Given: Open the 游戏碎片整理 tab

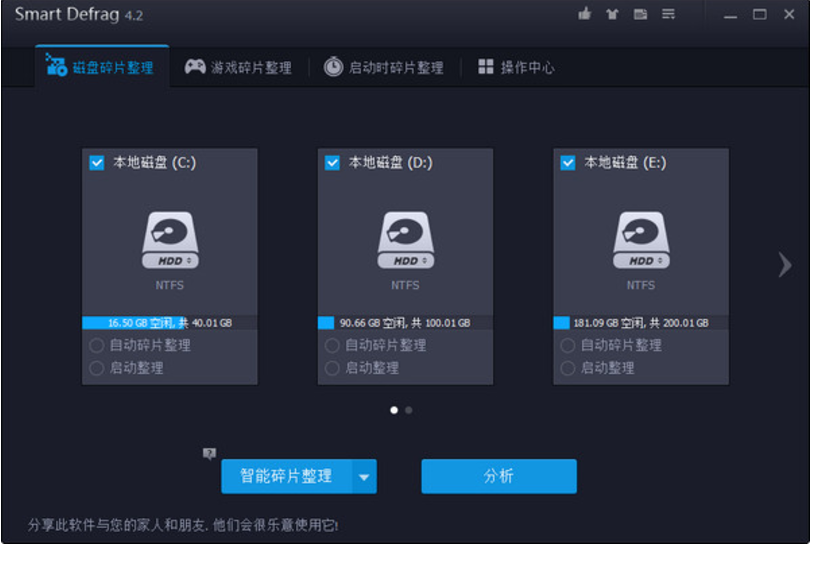Looking at the screenshot, I should (x=239, y=67).
